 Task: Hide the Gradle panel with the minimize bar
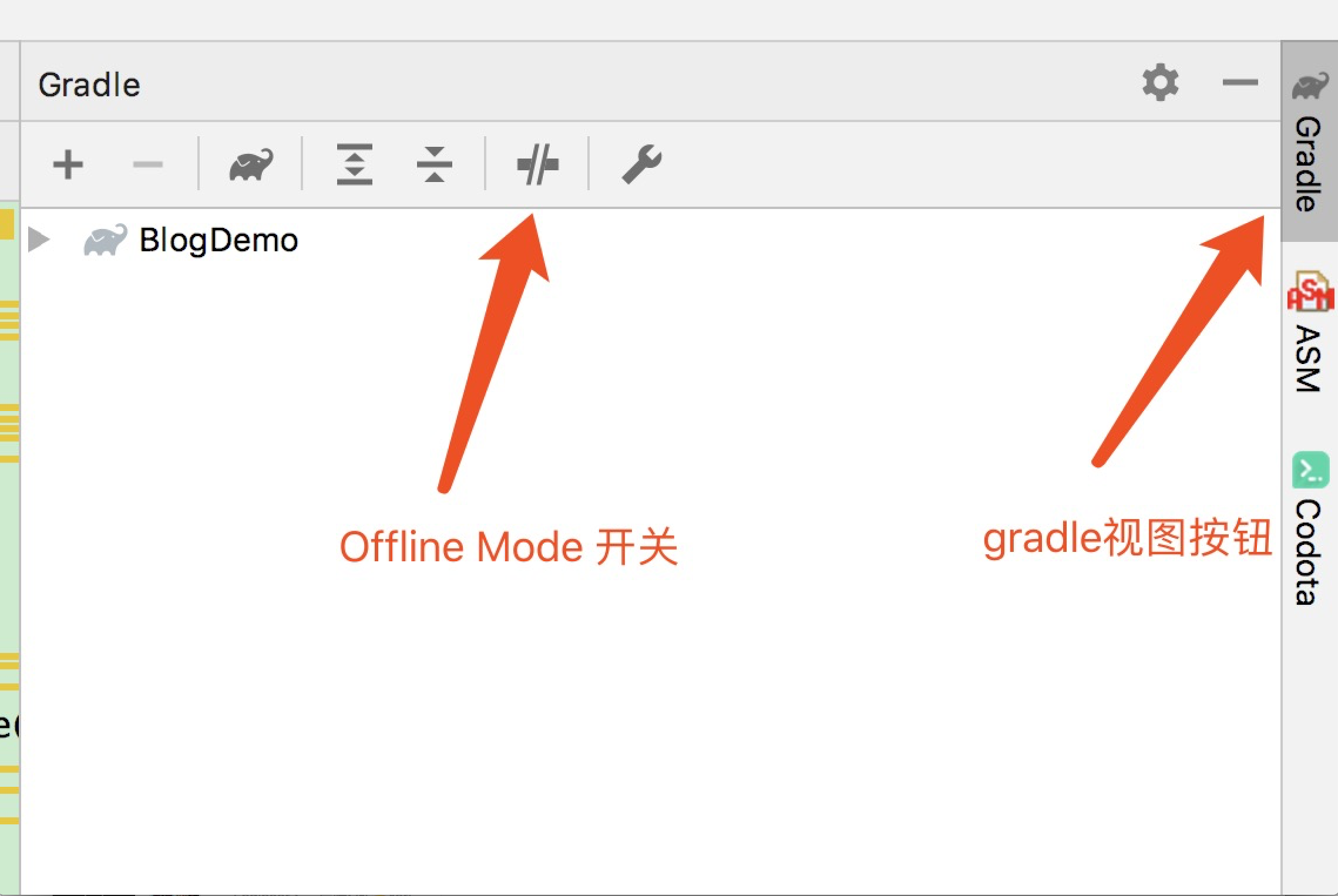point(1239,82)
